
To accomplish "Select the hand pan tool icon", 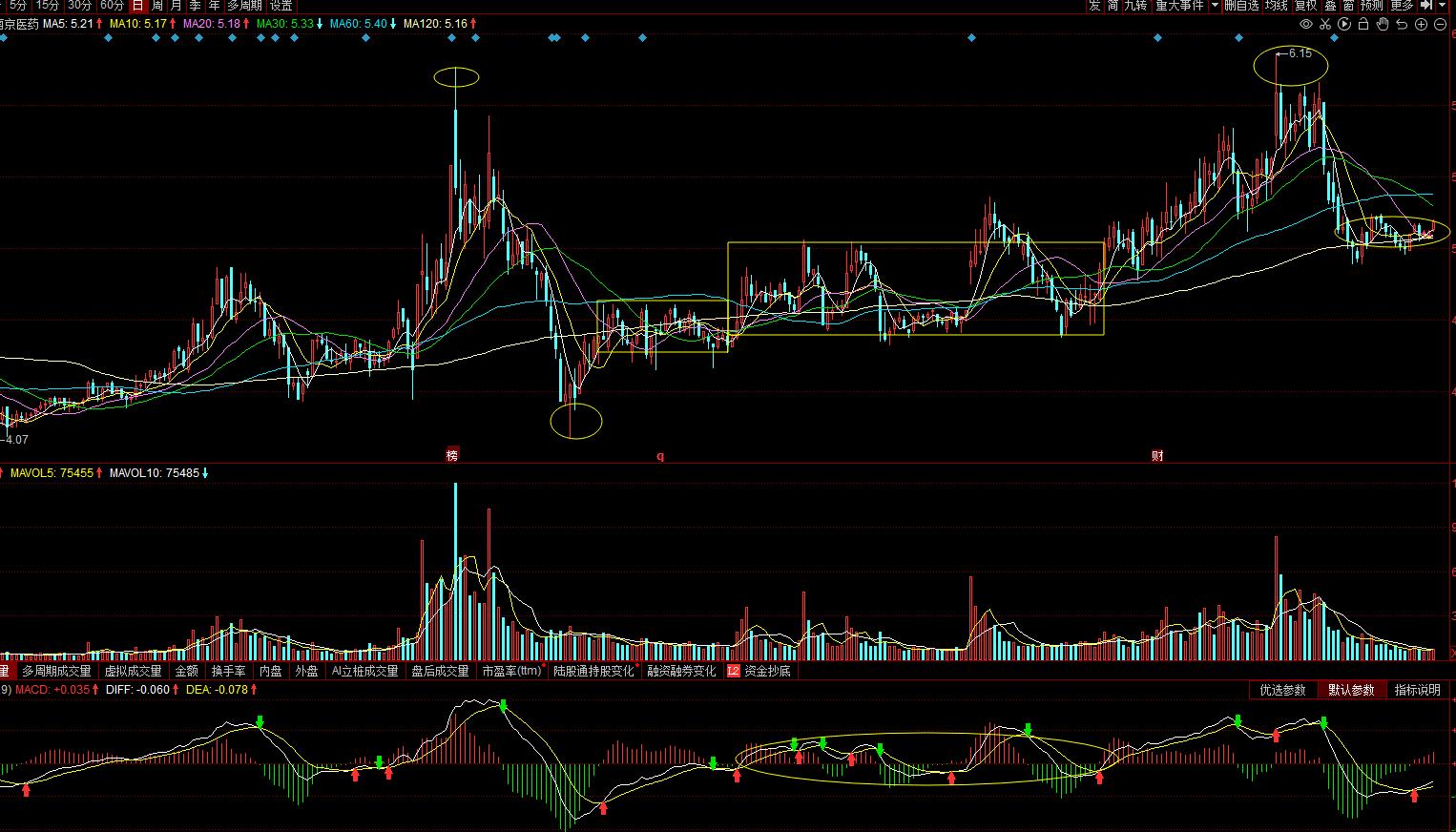I will click(x=1383, y=24).
